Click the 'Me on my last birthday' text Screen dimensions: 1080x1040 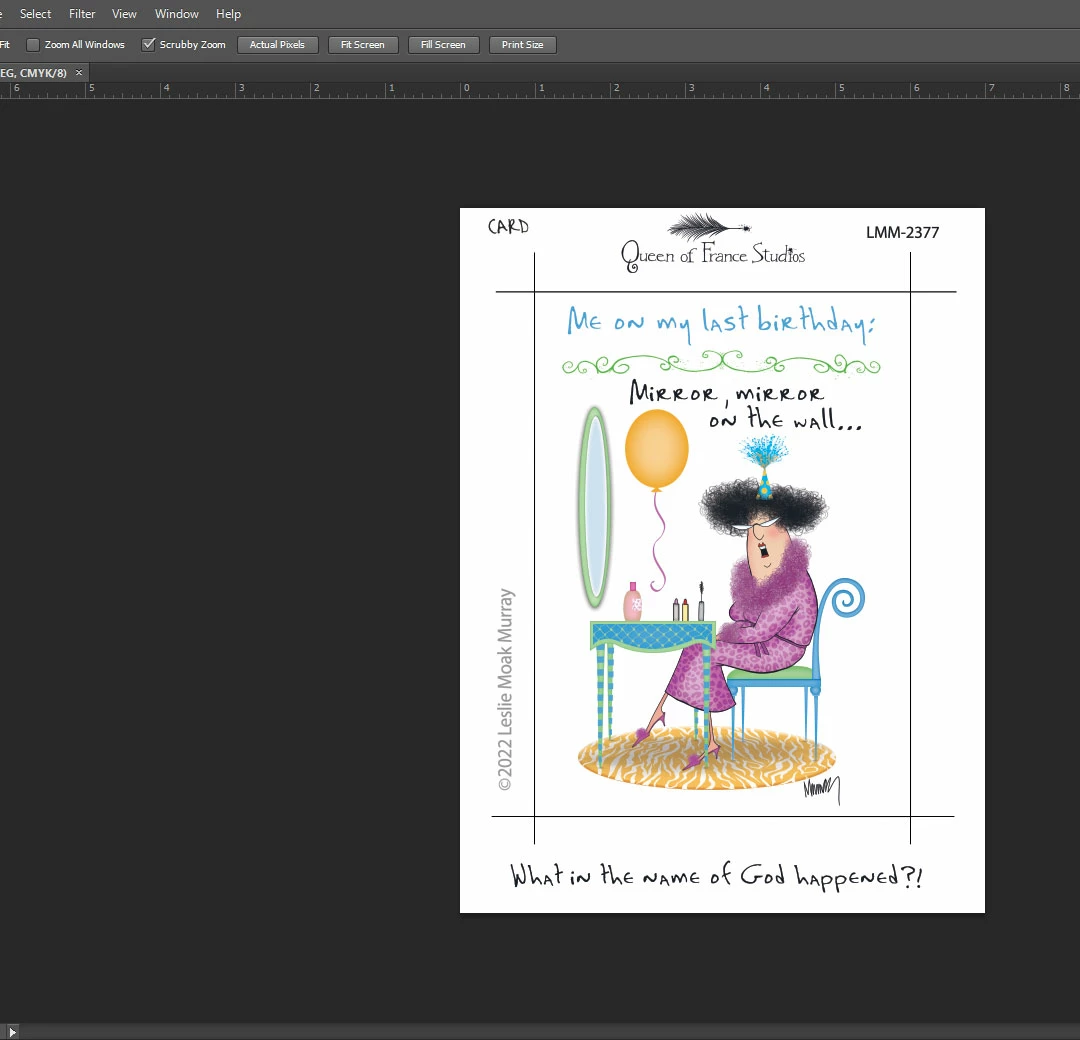tap(720, 323)
